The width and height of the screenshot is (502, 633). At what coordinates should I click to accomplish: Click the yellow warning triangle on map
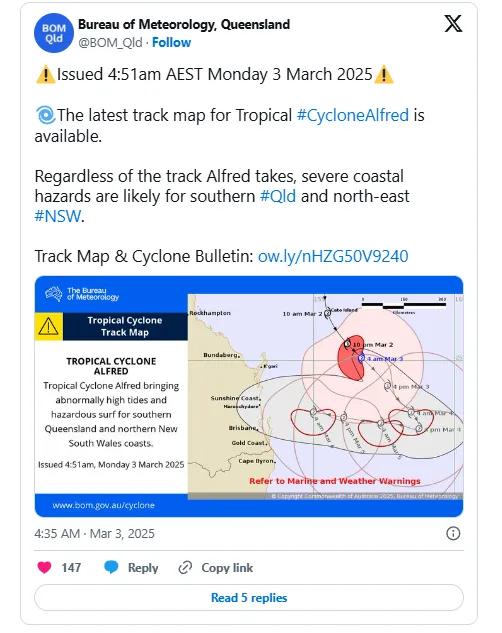[48, 326]
